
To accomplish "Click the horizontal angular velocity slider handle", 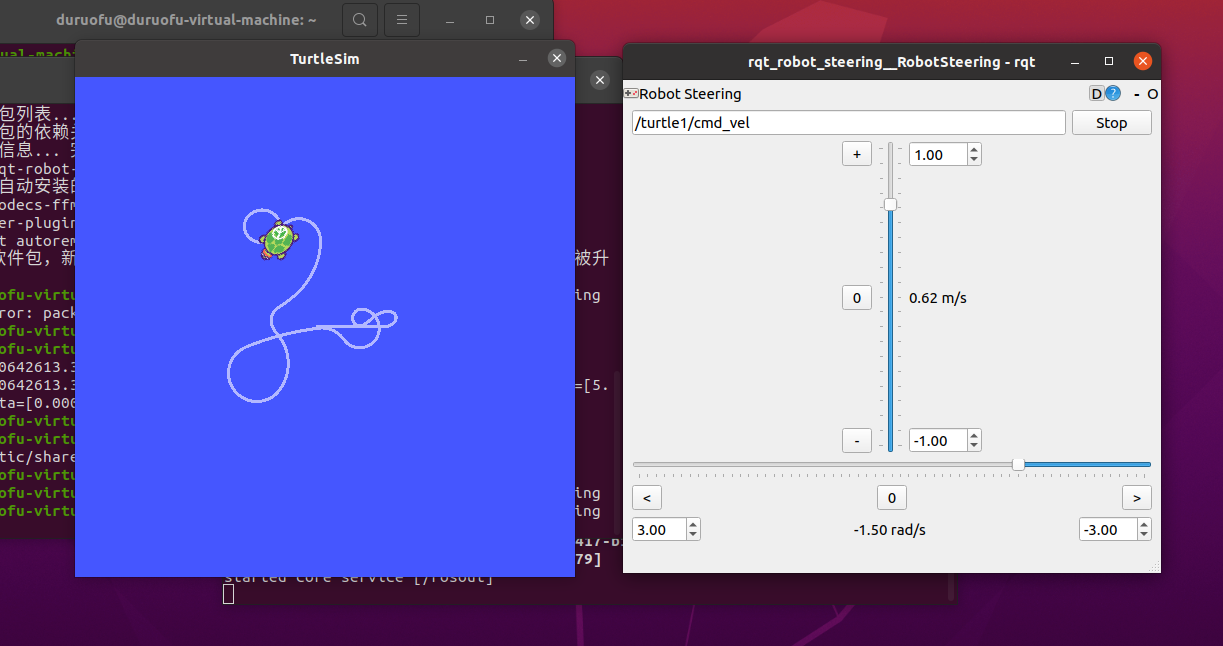I will [1018, 464].
